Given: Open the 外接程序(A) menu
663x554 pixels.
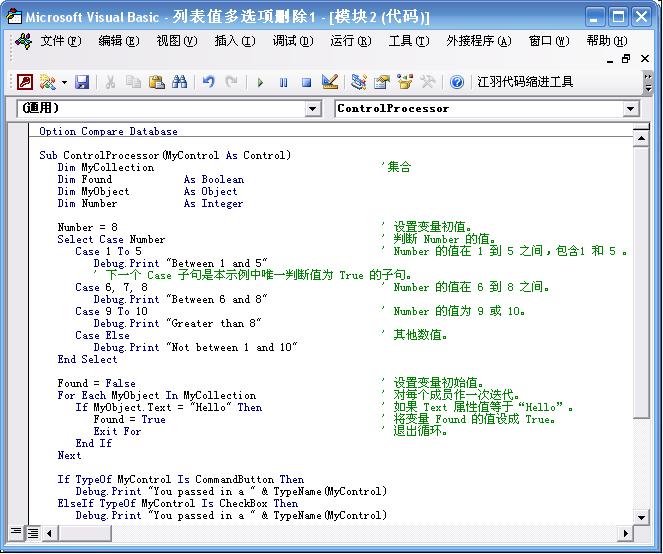Looking at the screenshot, I should (x=479, y=41).
